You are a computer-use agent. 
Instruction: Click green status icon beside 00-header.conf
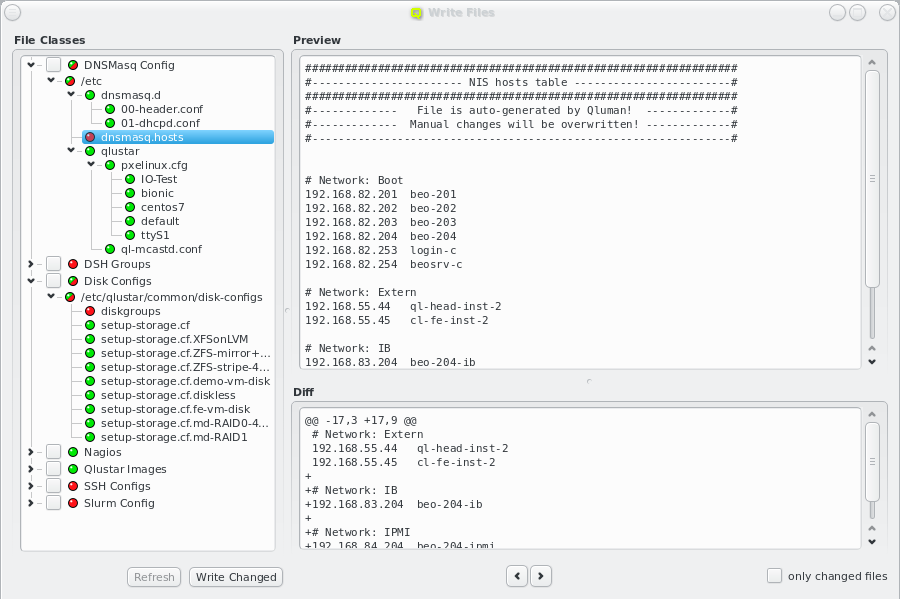point(110,109)
